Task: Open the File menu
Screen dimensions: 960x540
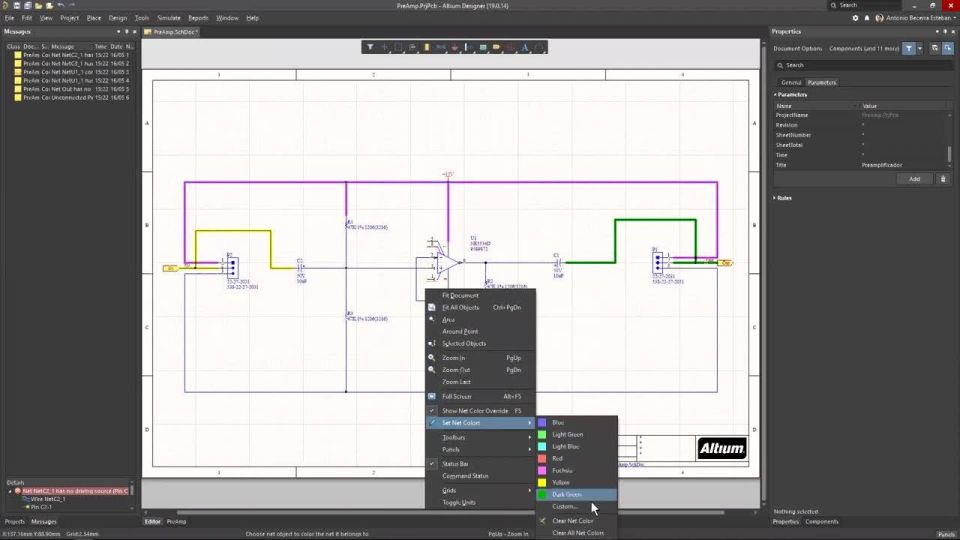Action: tap(10, 18)
